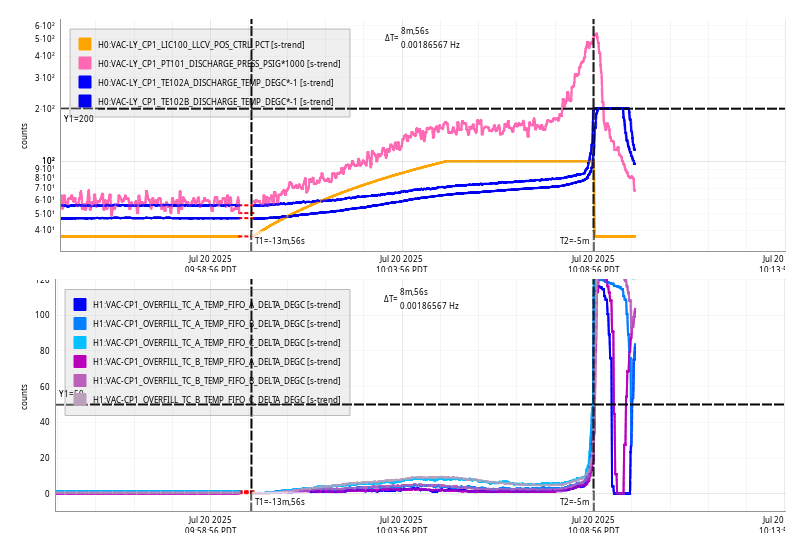This screenshot has height=551, width=804.
Task: Select the T2 cursor label in upper plot
Action: click(x=574, y=240)
